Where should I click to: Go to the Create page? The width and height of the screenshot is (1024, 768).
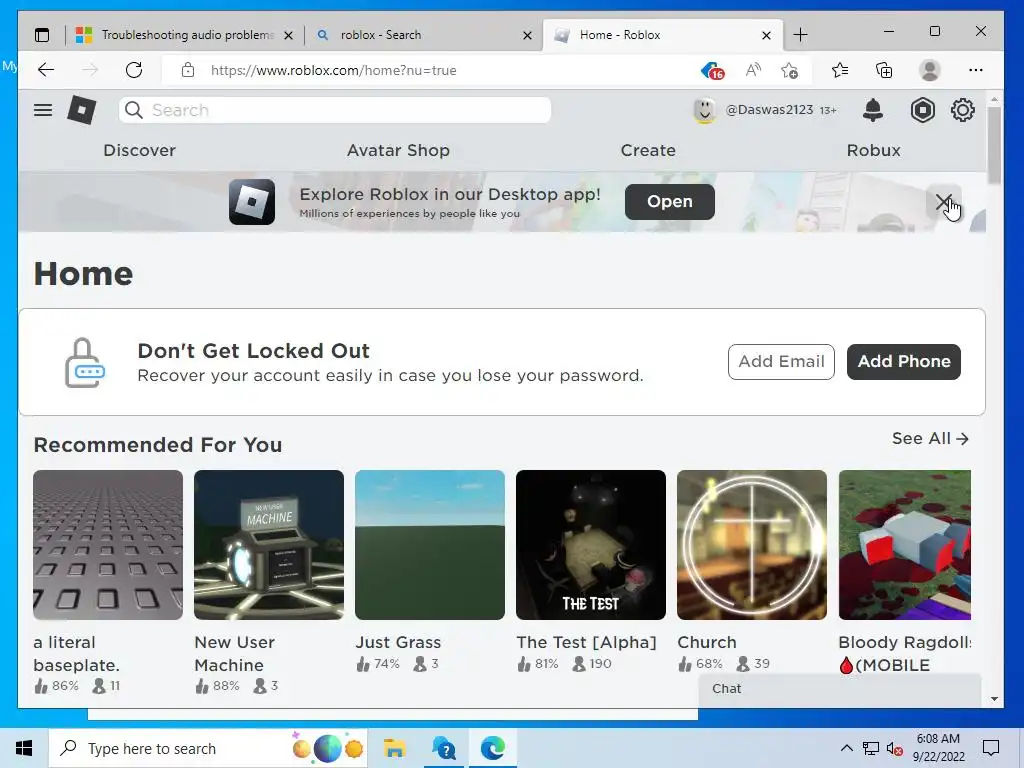pos(648,150)
